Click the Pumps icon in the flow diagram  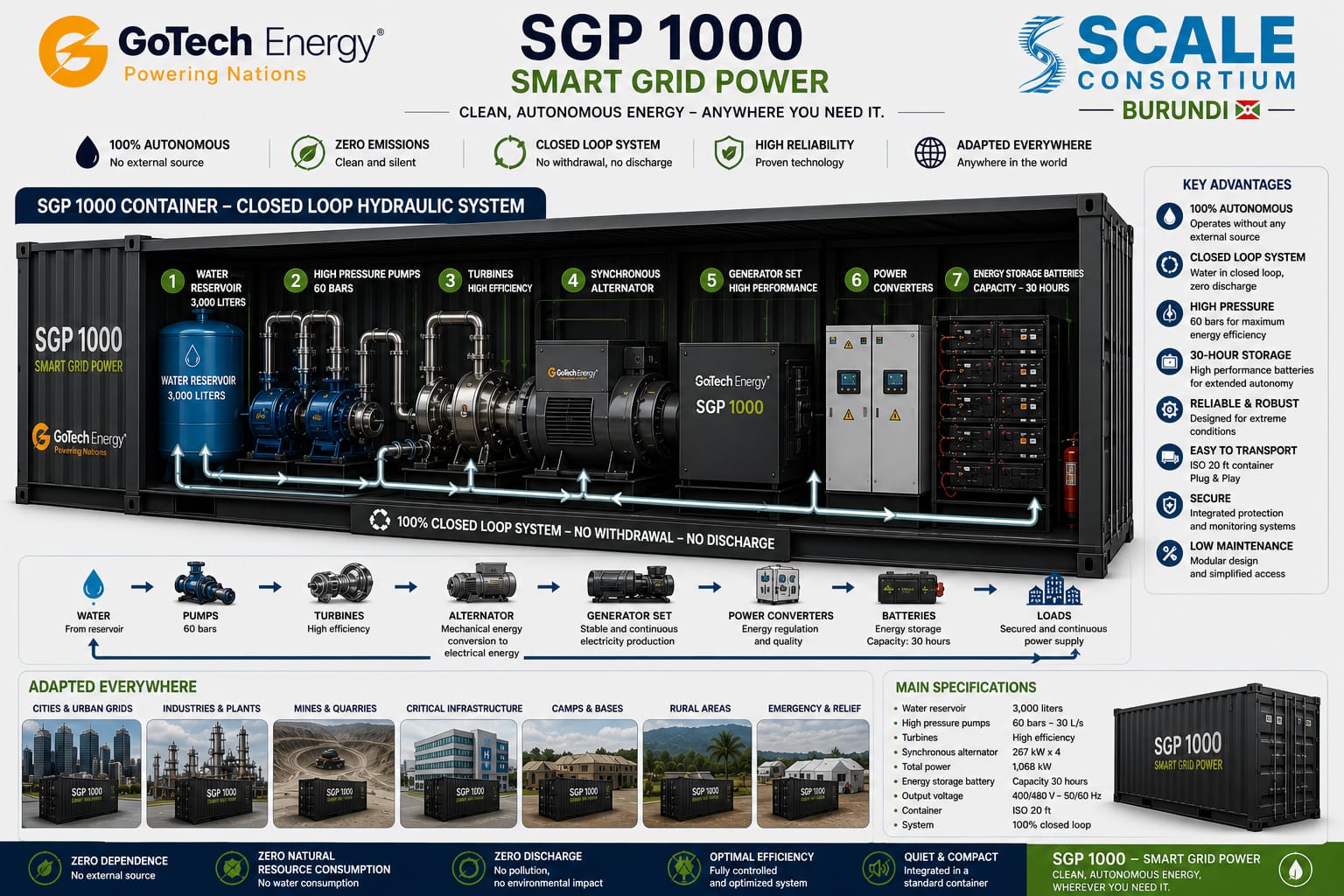204,584
